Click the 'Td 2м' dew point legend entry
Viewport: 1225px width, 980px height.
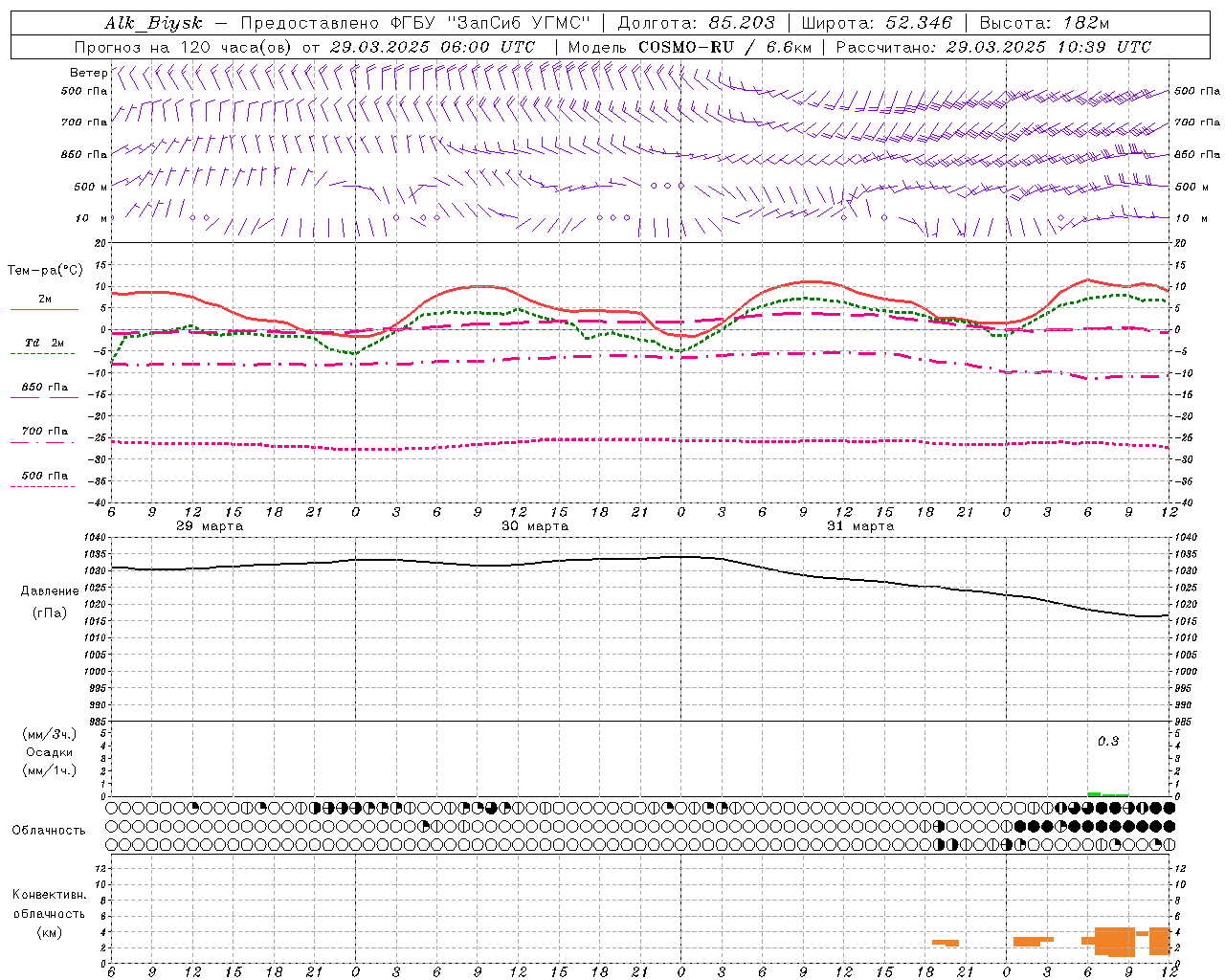coord(44,343)
